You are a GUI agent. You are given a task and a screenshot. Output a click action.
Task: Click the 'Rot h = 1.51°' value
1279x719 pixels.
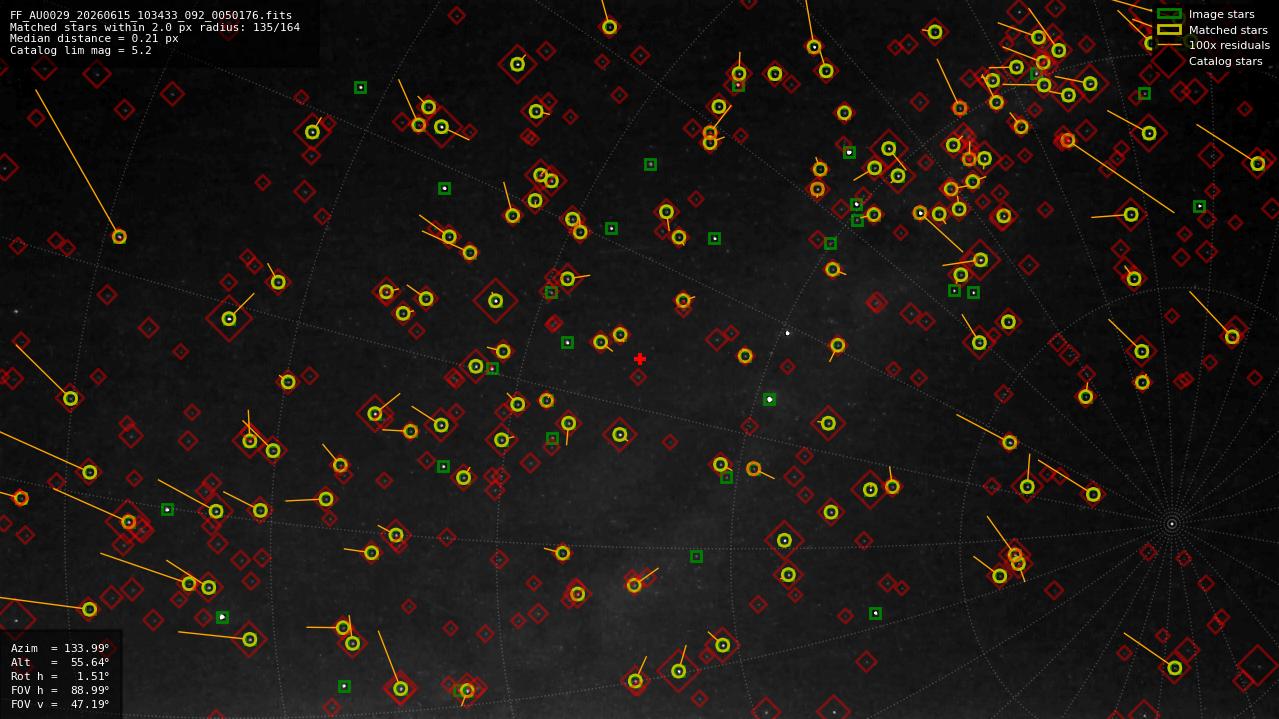coord(60,676)
